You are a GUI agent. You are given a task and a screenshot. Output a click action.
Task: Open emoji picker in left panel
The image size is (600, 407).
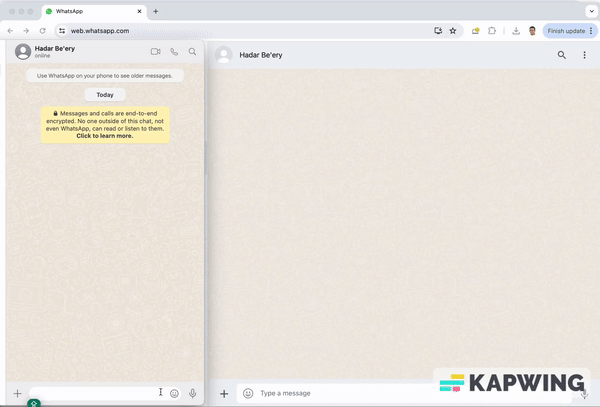pyautogui.click(x=174, y=393)
